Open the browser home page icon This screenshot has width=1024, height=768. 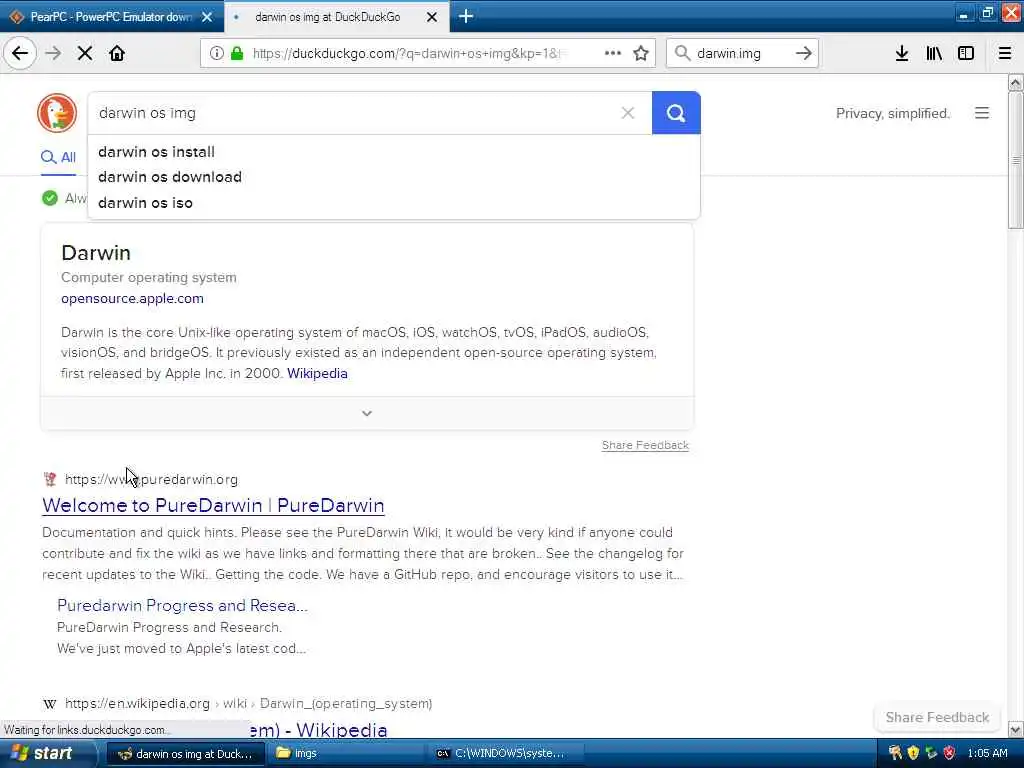pos(117,53)
